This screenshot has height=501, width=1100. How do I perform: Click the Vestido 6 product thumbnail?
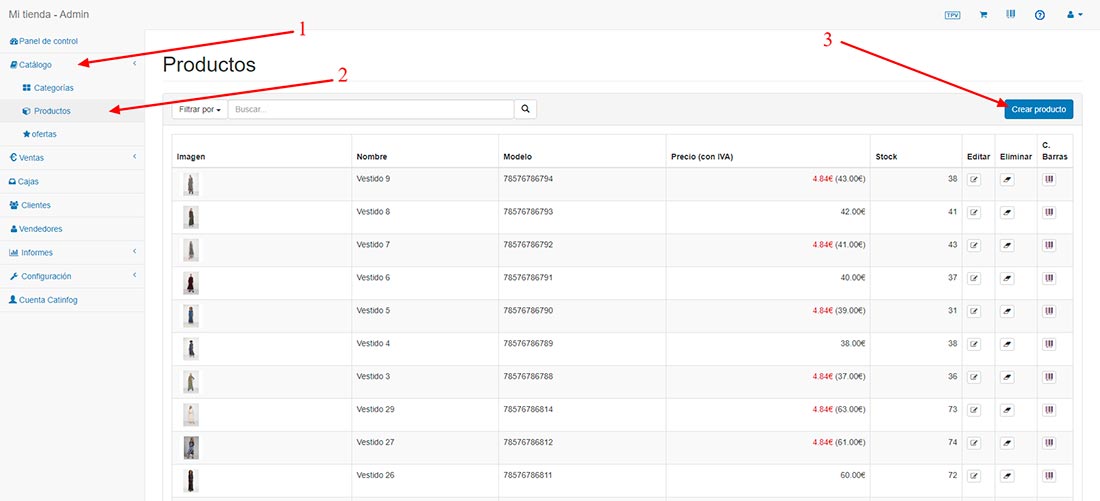click(x=191, y=283)
